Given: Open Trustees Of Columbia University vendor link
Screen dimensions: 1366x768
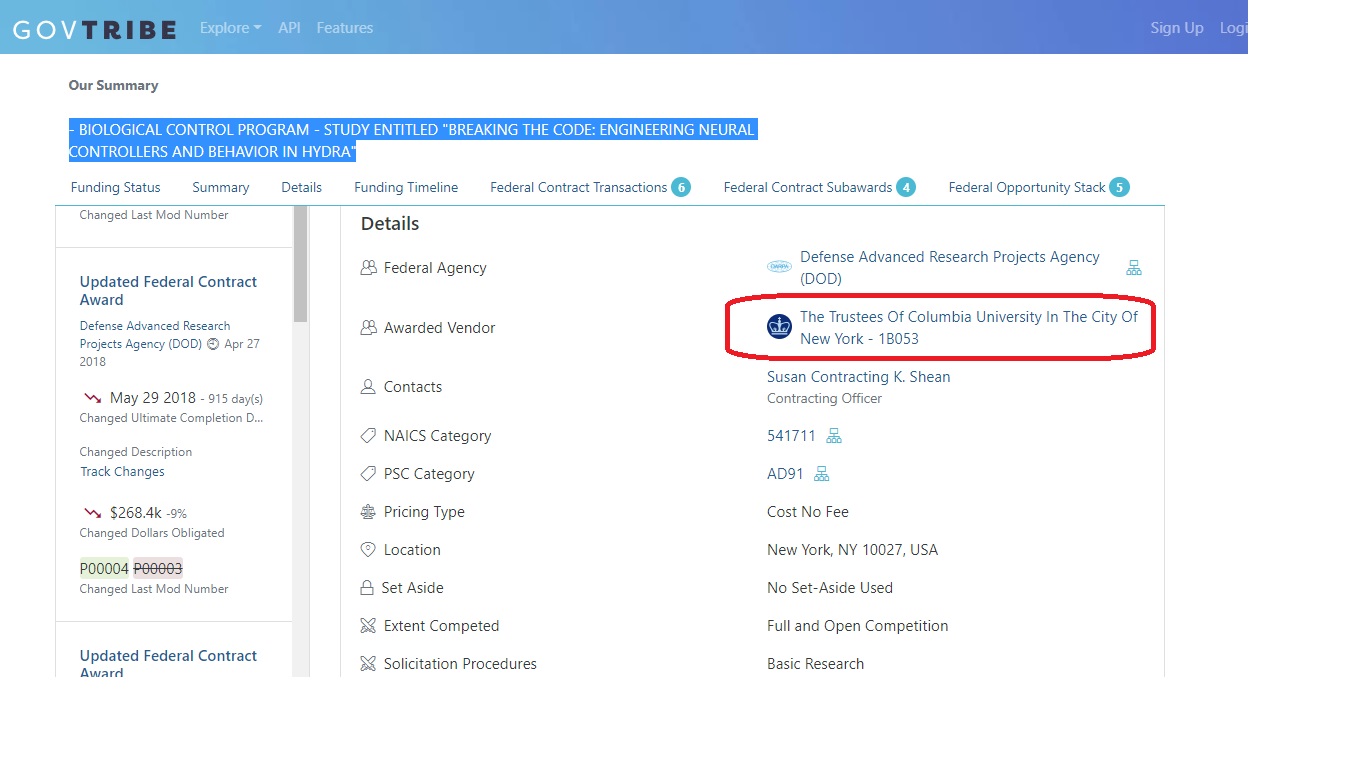Looking at the screenshot, I should [x=969, y=328].
